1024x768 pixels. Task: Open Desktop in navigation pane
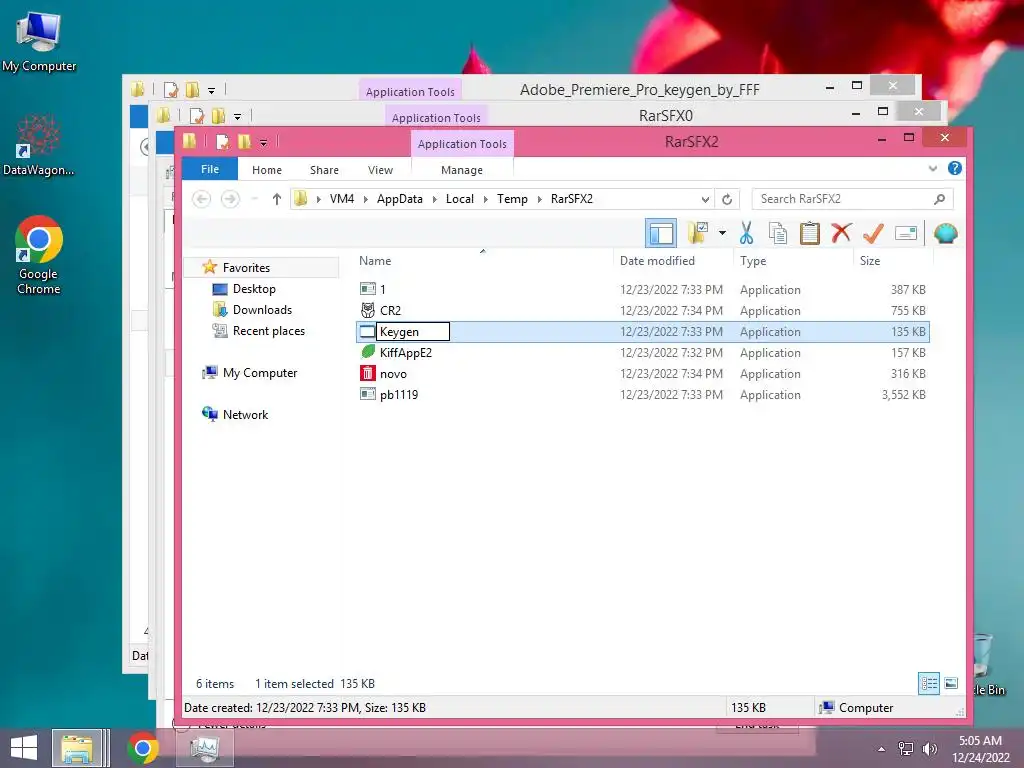pos(253,289)
